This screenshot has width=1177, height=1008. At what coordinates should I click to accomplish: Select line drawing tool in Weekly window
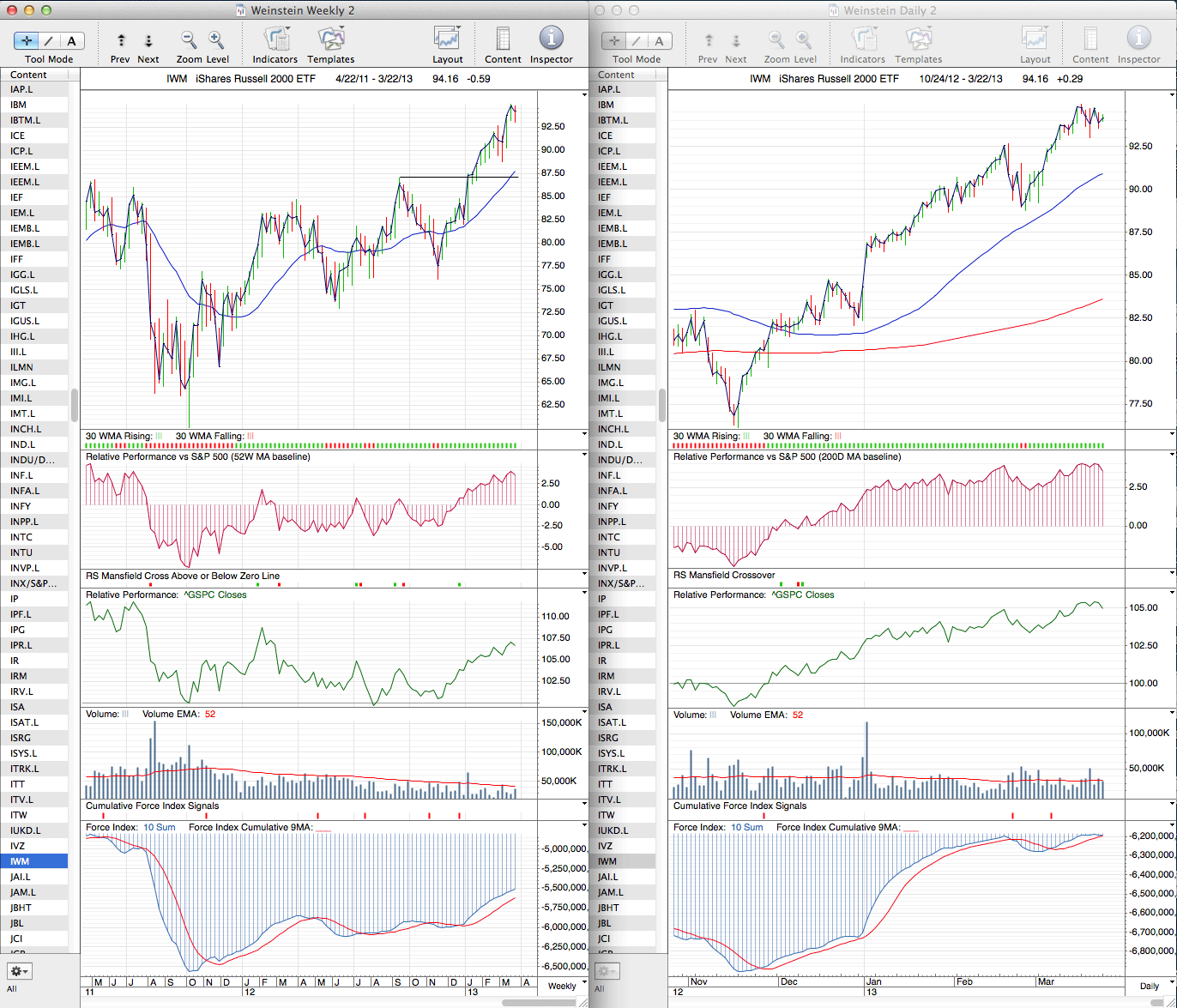(x=49, y=41)
